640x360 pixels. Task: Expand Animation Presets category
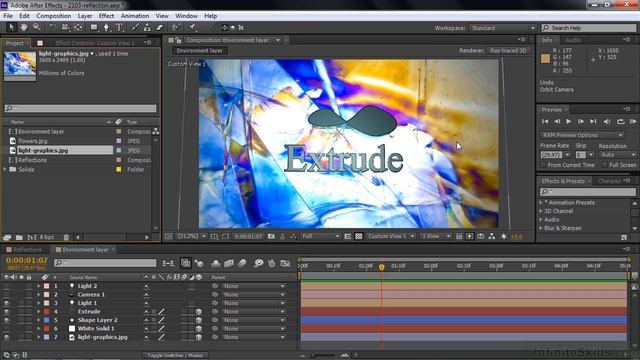tap(541, 203)
